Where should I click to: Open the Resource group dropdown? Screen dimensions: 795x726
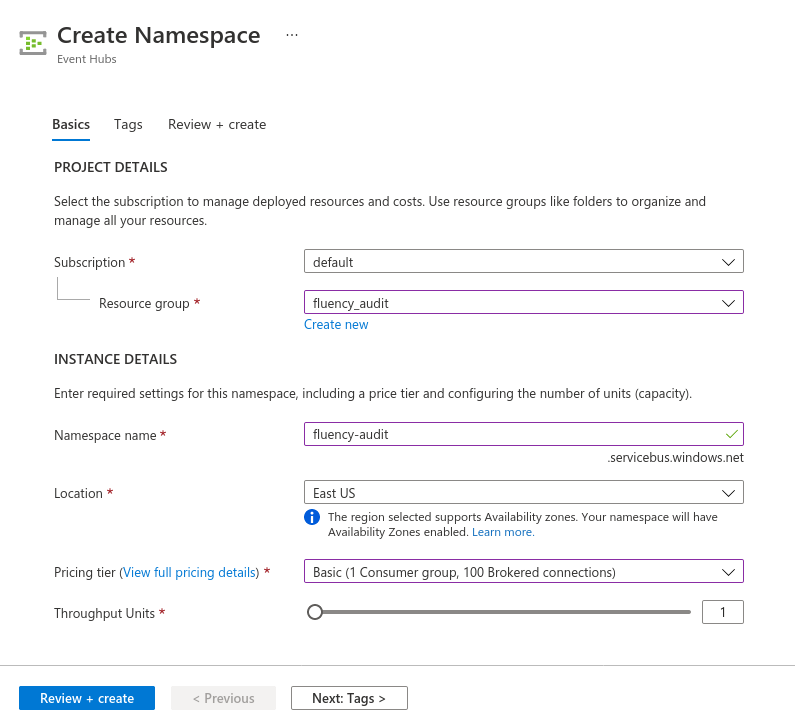[x=524, y=303]
